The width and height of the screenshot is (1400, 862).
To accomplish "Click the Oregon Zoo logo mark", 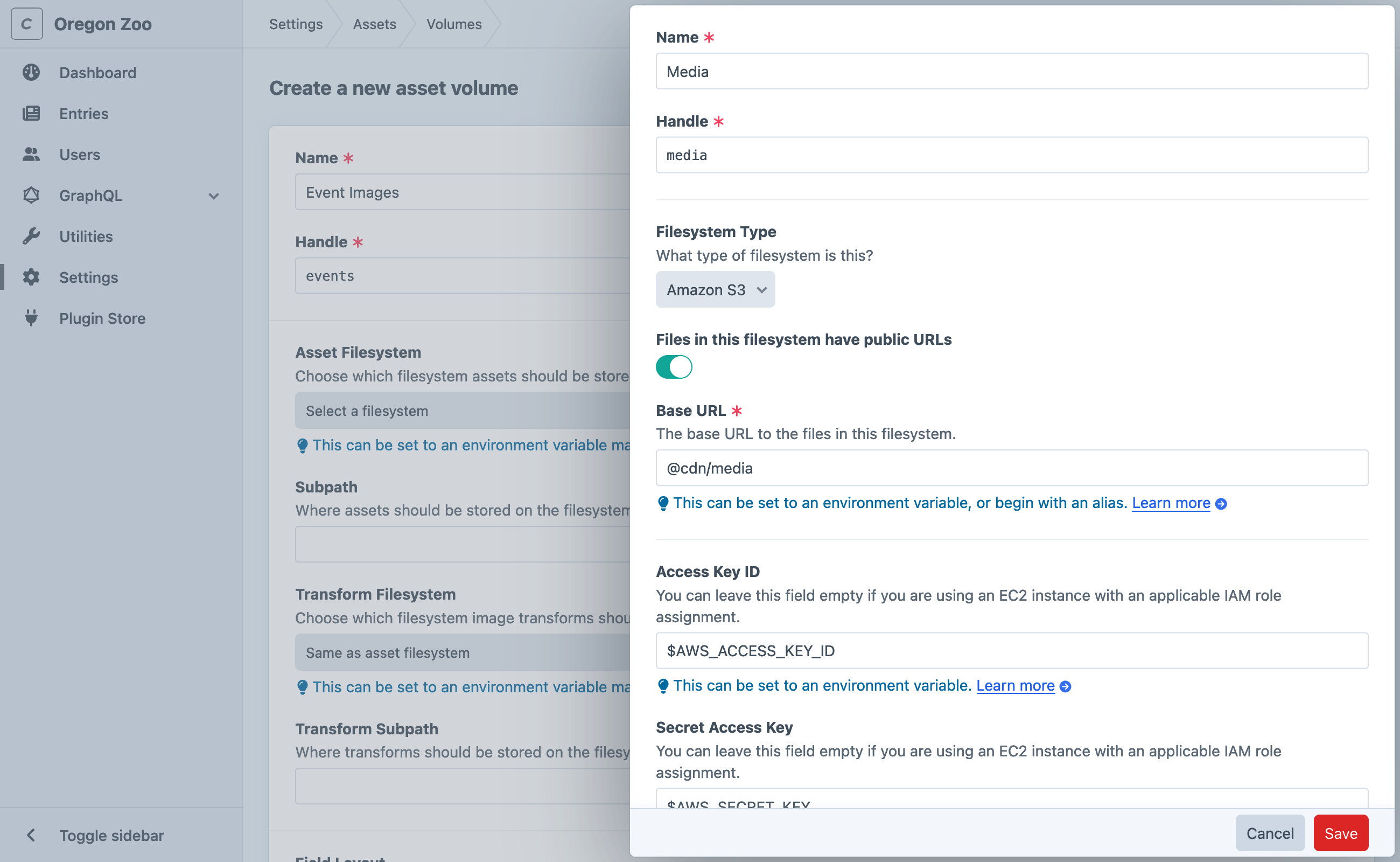I will coord(27,23).
